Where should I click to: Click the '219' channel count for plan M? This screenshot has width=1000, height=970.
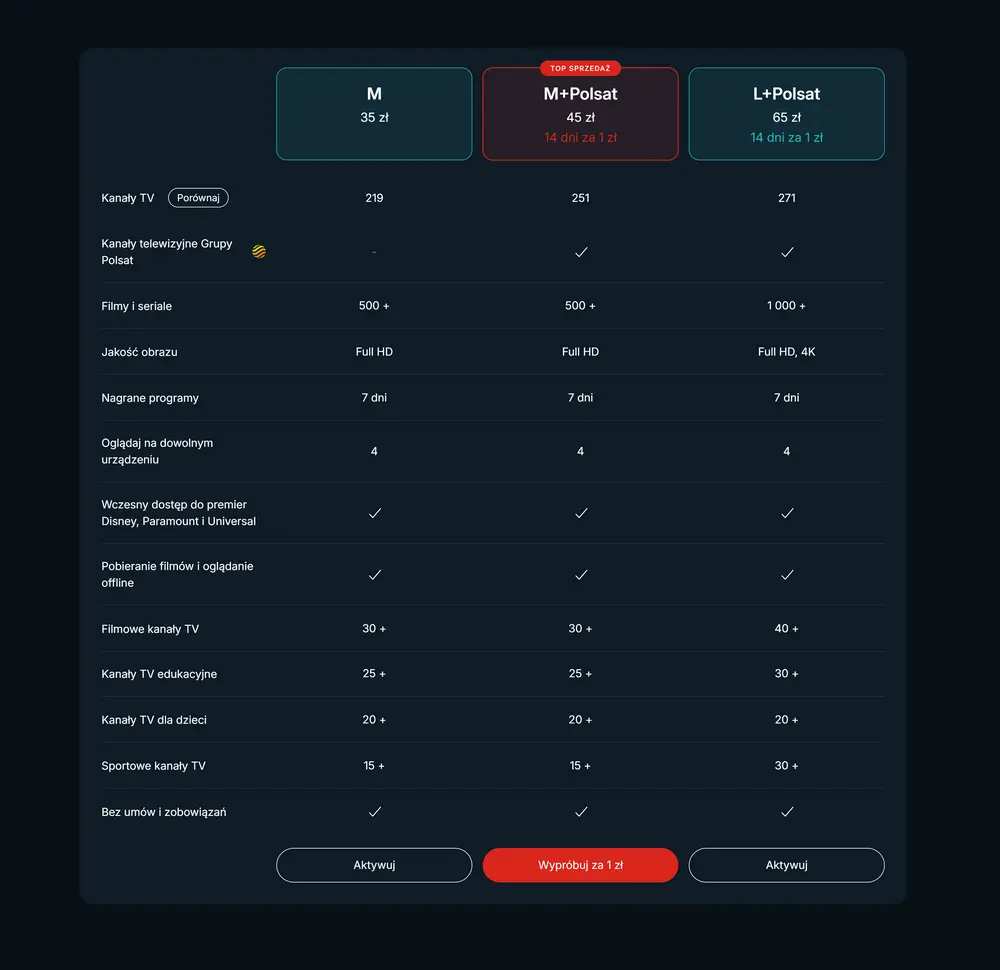pos(374,198)
